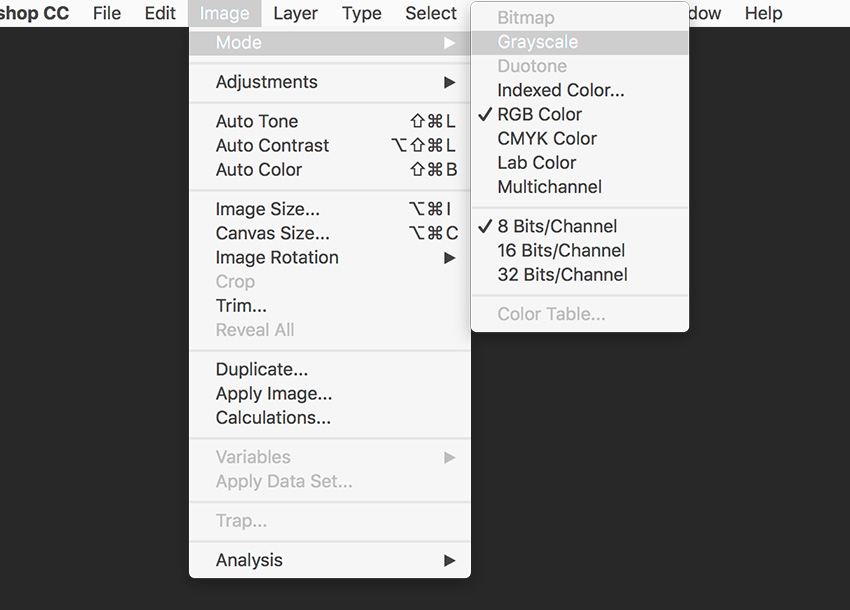Set depth to 32 Bits/Channel

tap(562, 274)
